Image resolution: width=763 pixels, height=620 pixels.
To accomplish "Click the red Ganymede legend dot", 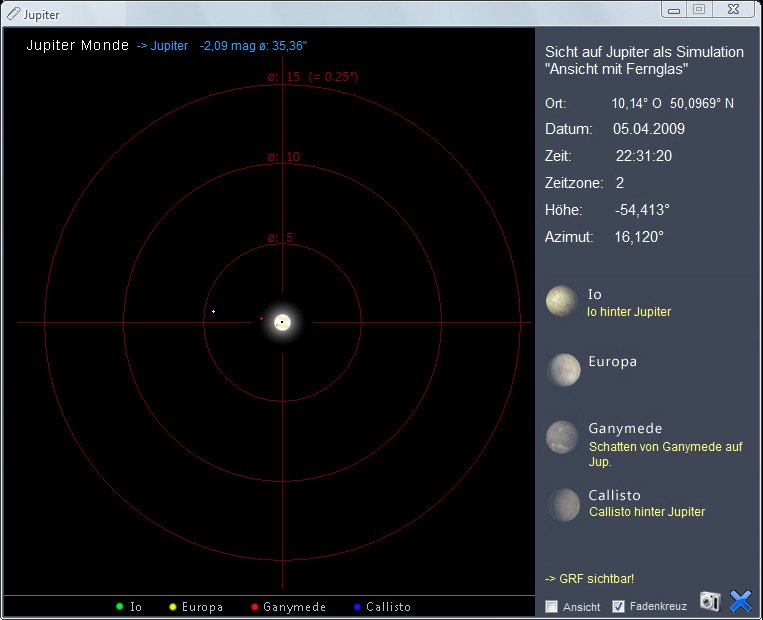I will [254, 607].
